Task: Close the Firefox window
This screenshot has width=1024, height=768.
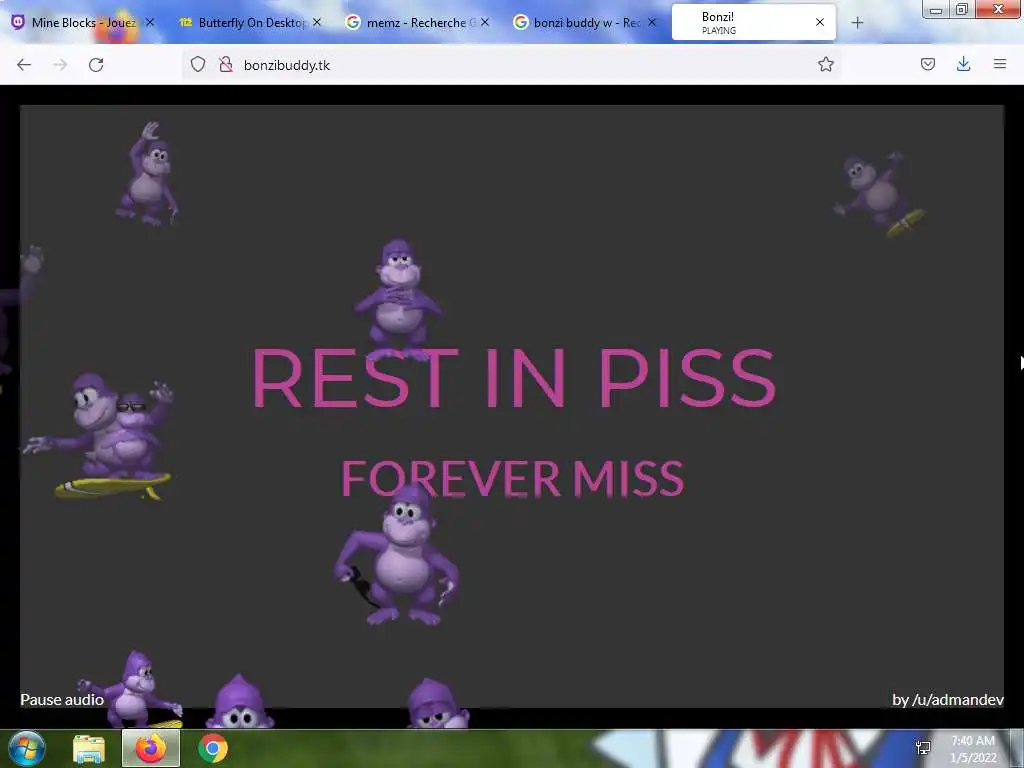Action: tap(999, 9)
